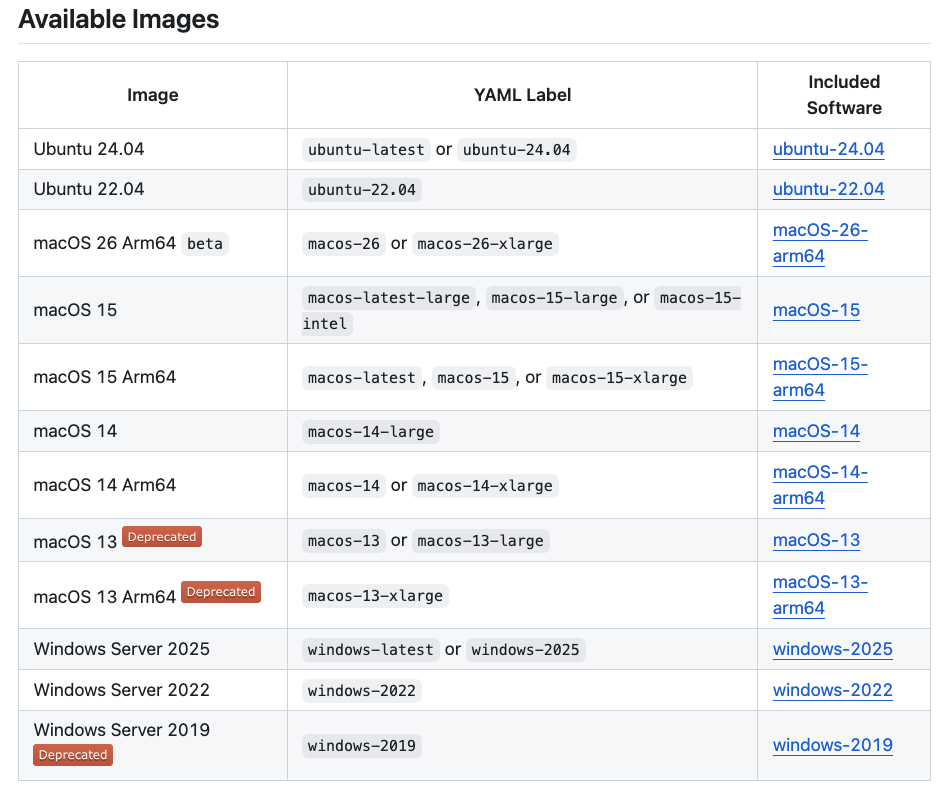The image size is (950, 798).
Task: Click the macOS 15 Arm64 image name
Action: 105,377
